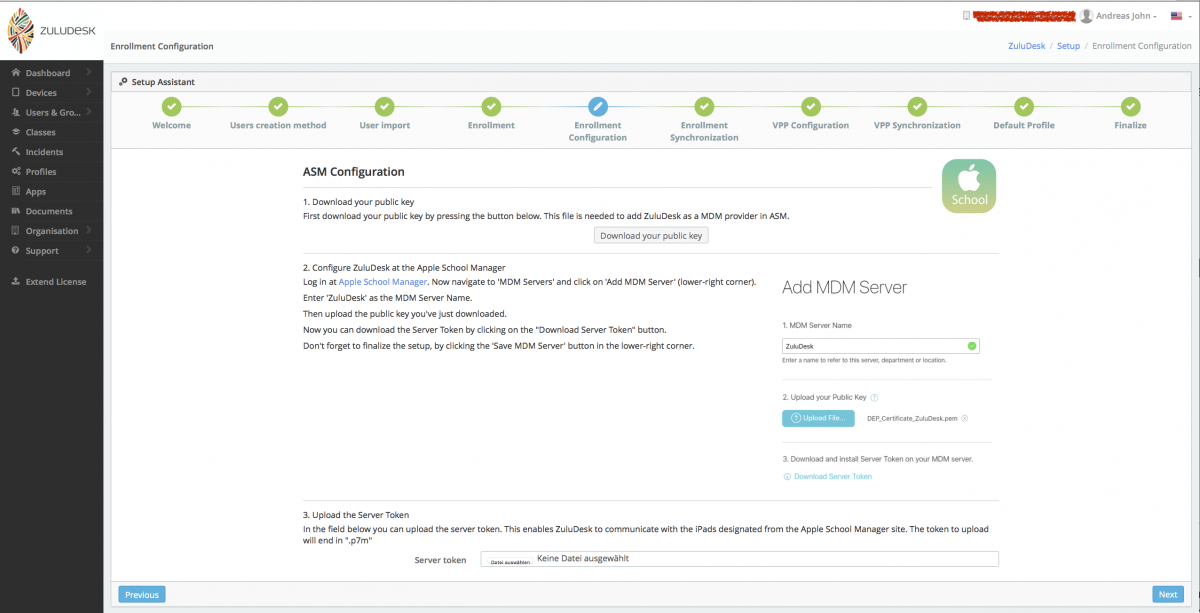Expand the Devices menu chevron

[88, 93]
